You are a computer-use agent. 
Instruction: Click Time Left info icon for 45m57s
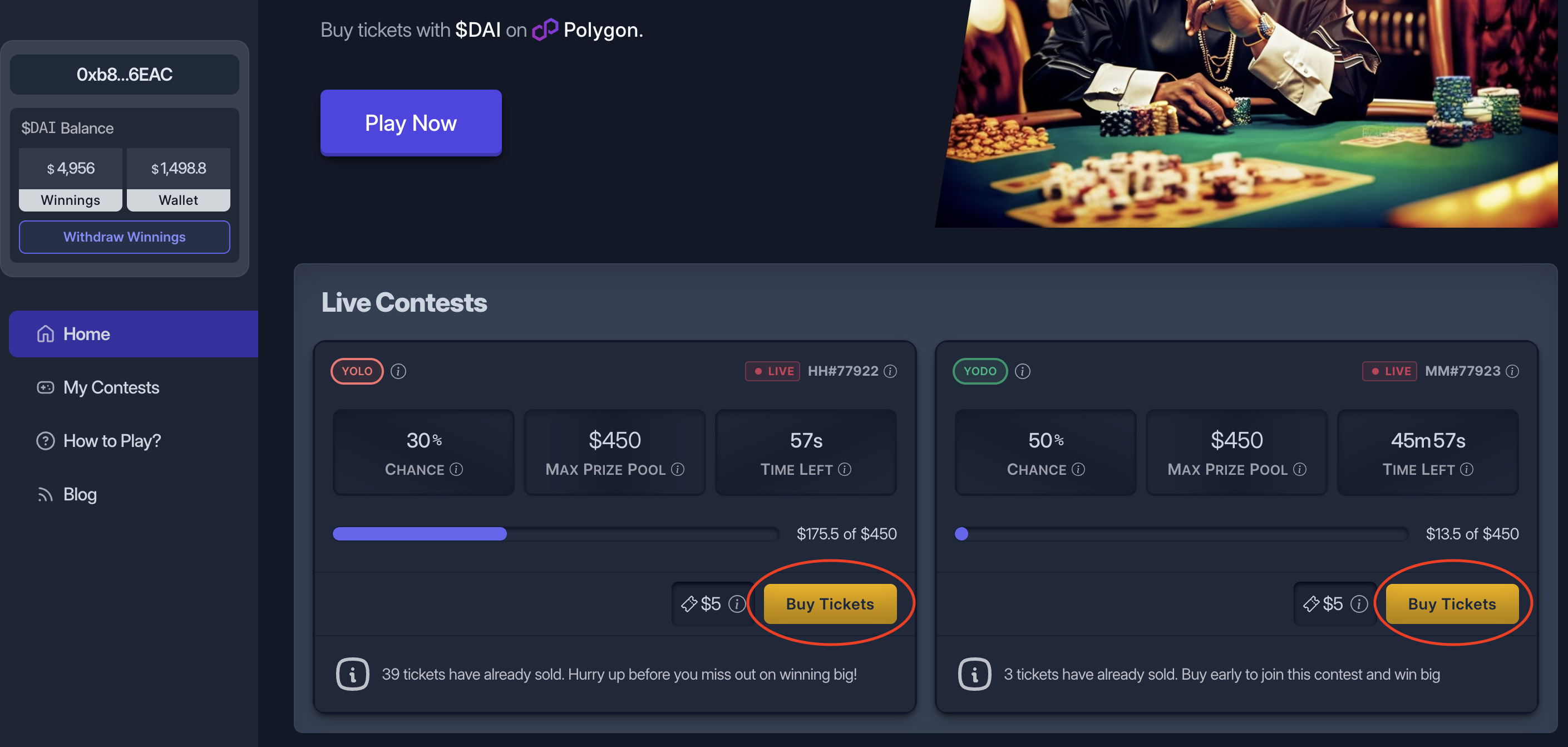tap(1466, 469)
